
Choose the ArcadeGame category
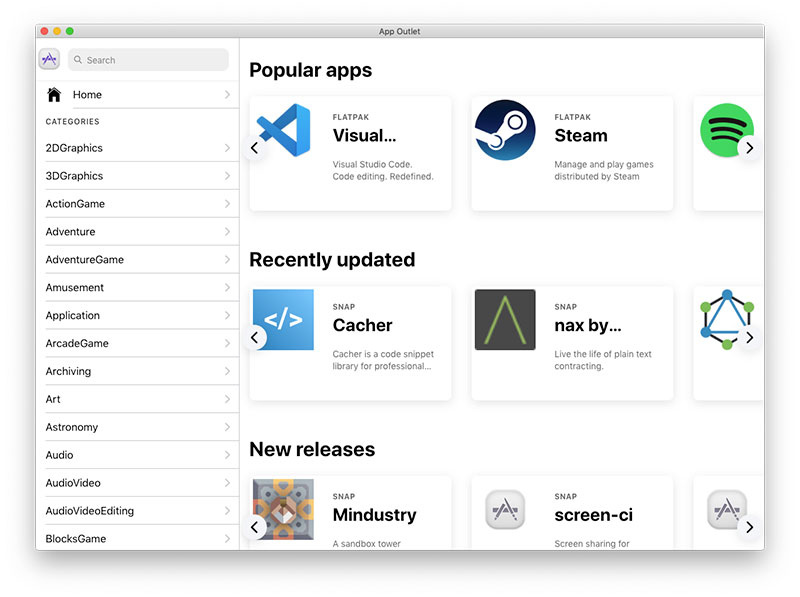77,343
